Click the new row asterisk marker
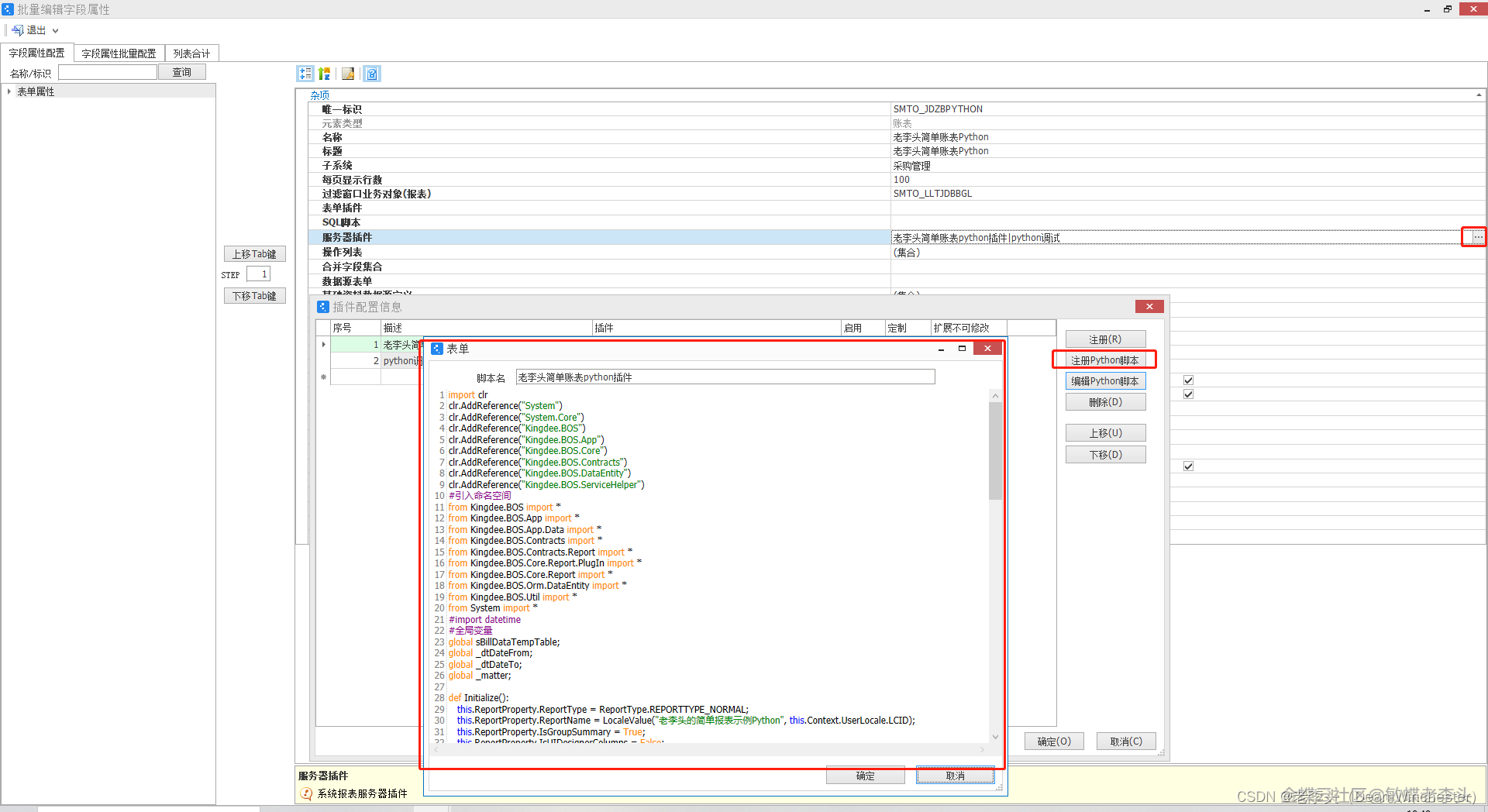This screenshot has height=812, width=1488. 323,377
